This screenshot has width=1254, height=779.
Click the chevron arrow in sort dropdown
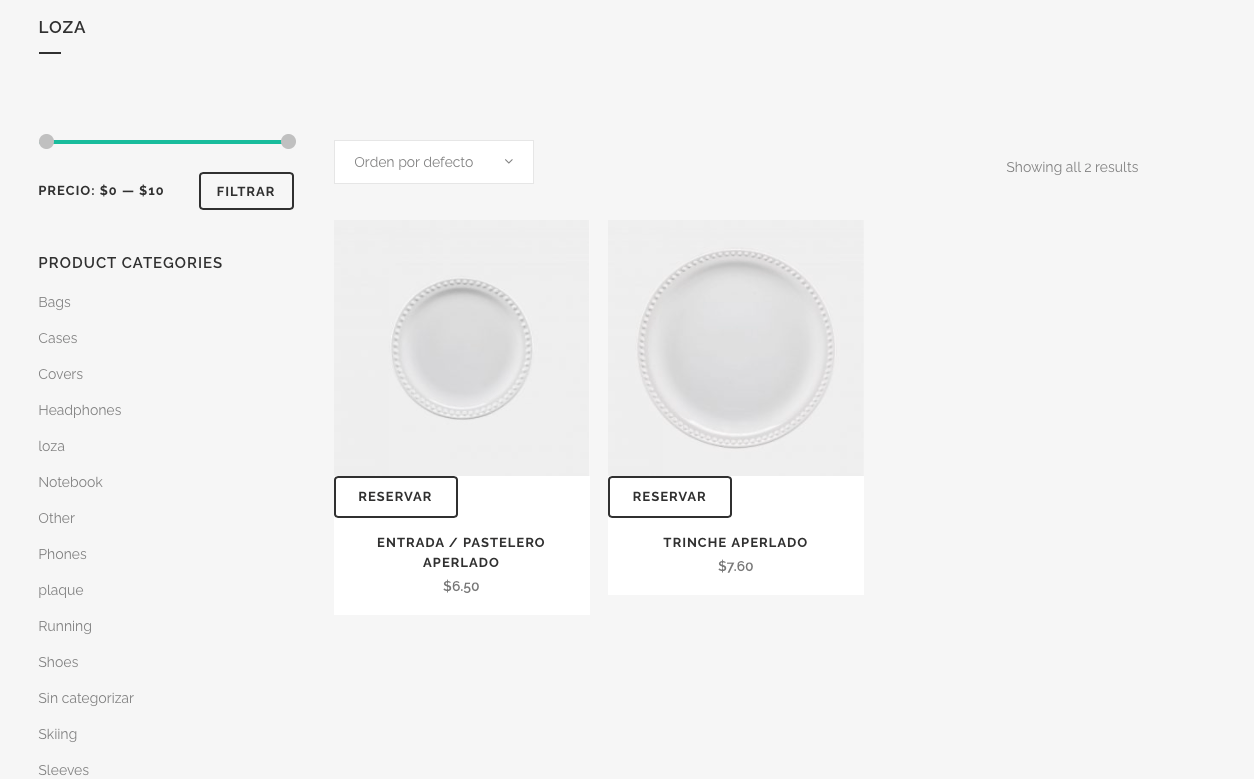tap(508, 162)
